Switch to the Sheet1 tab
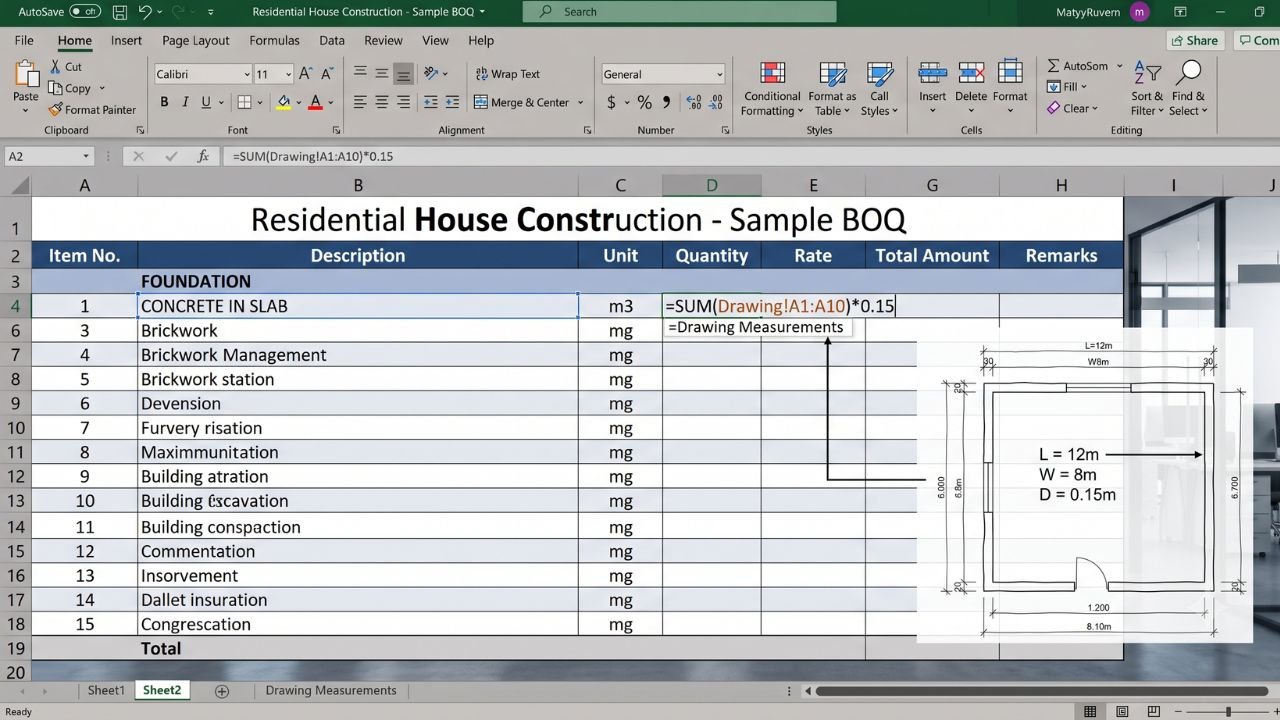1280x720 pixels. coord(106,690)
